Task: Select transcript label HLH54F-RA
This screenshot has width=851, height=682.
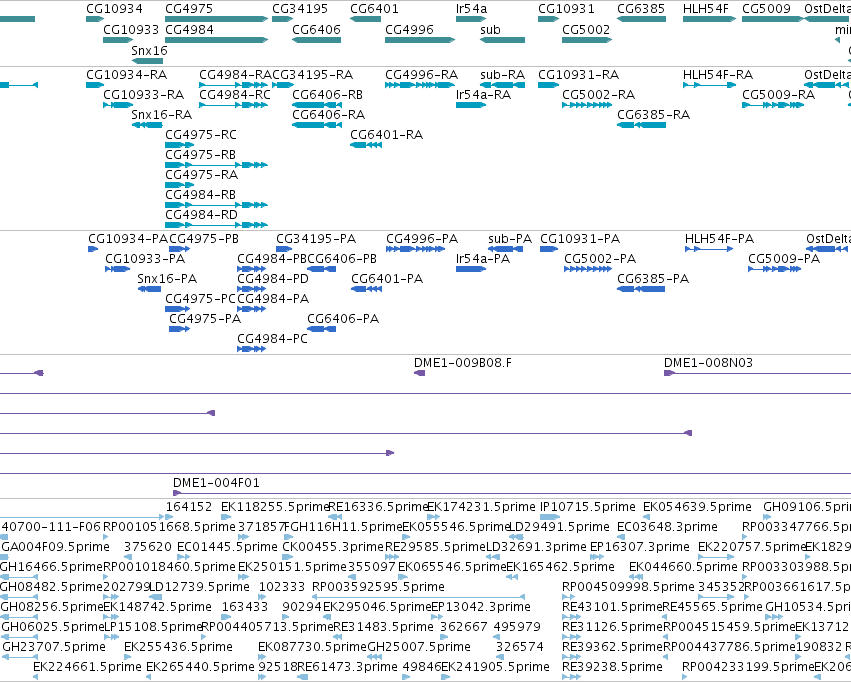Action: (718, 74)
